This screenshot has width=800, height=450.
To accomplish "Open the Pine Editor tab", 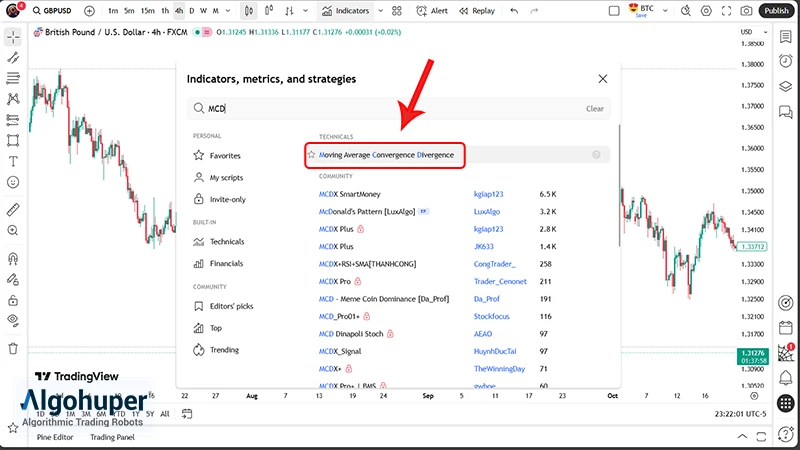I will [56, 437].
